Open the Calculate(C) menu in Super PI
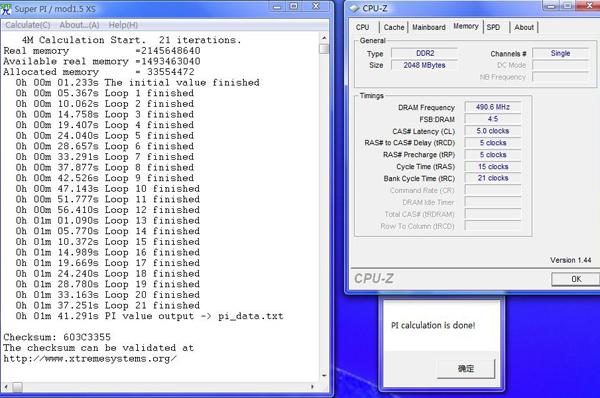 (28, 25)
